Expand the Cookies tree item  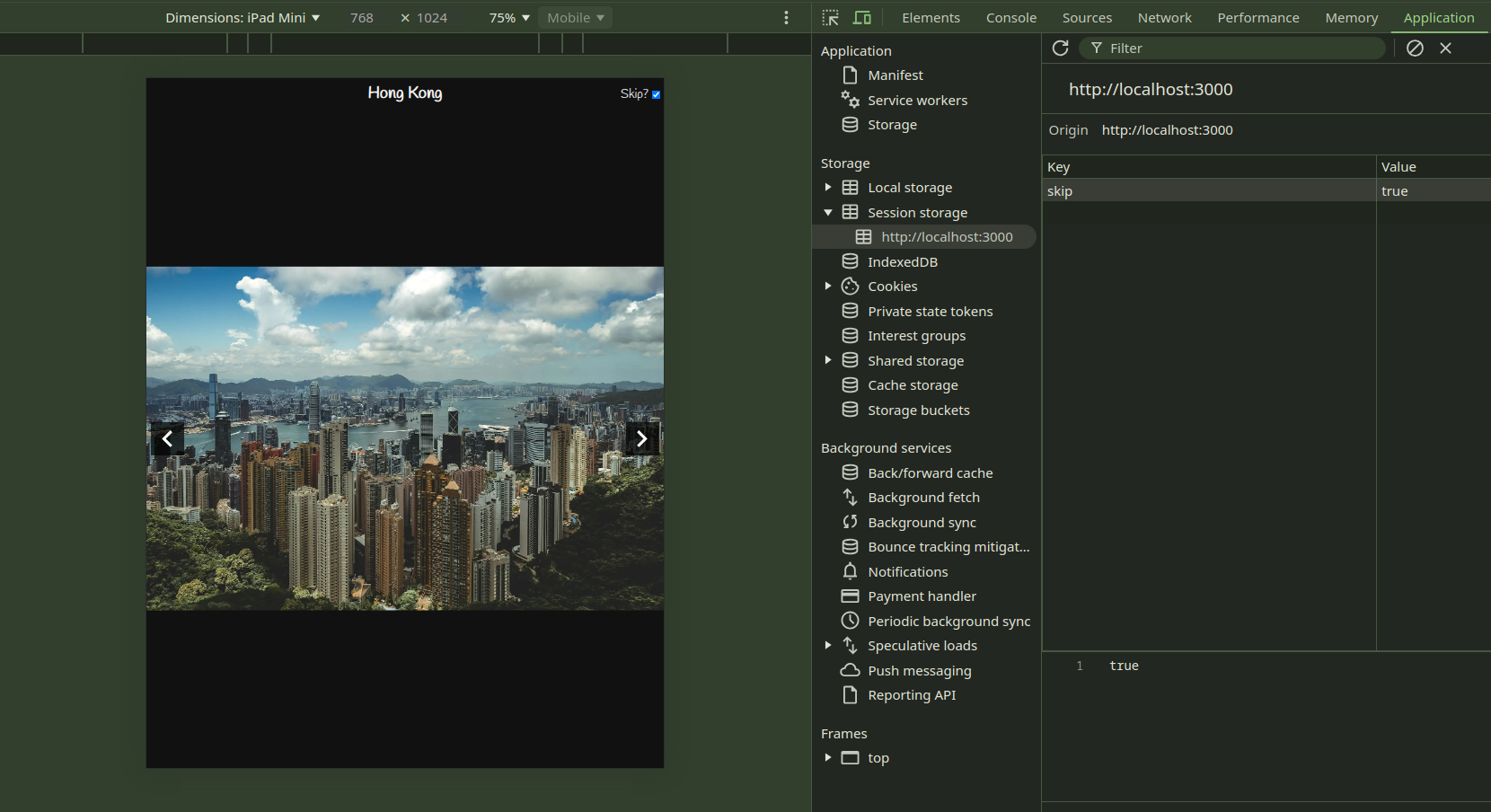point(828,286)
